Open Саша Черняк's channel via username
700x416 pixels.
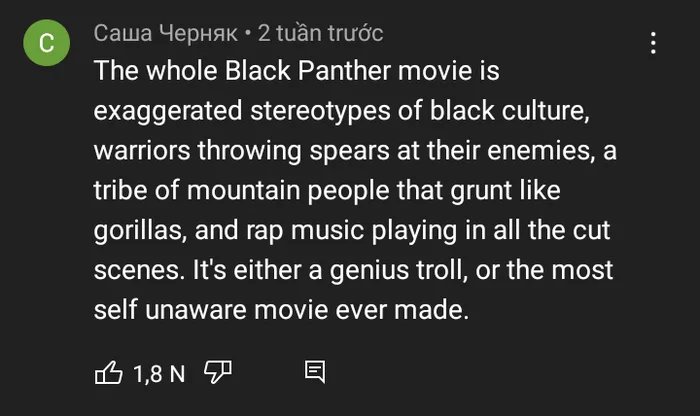coord(165,33)
